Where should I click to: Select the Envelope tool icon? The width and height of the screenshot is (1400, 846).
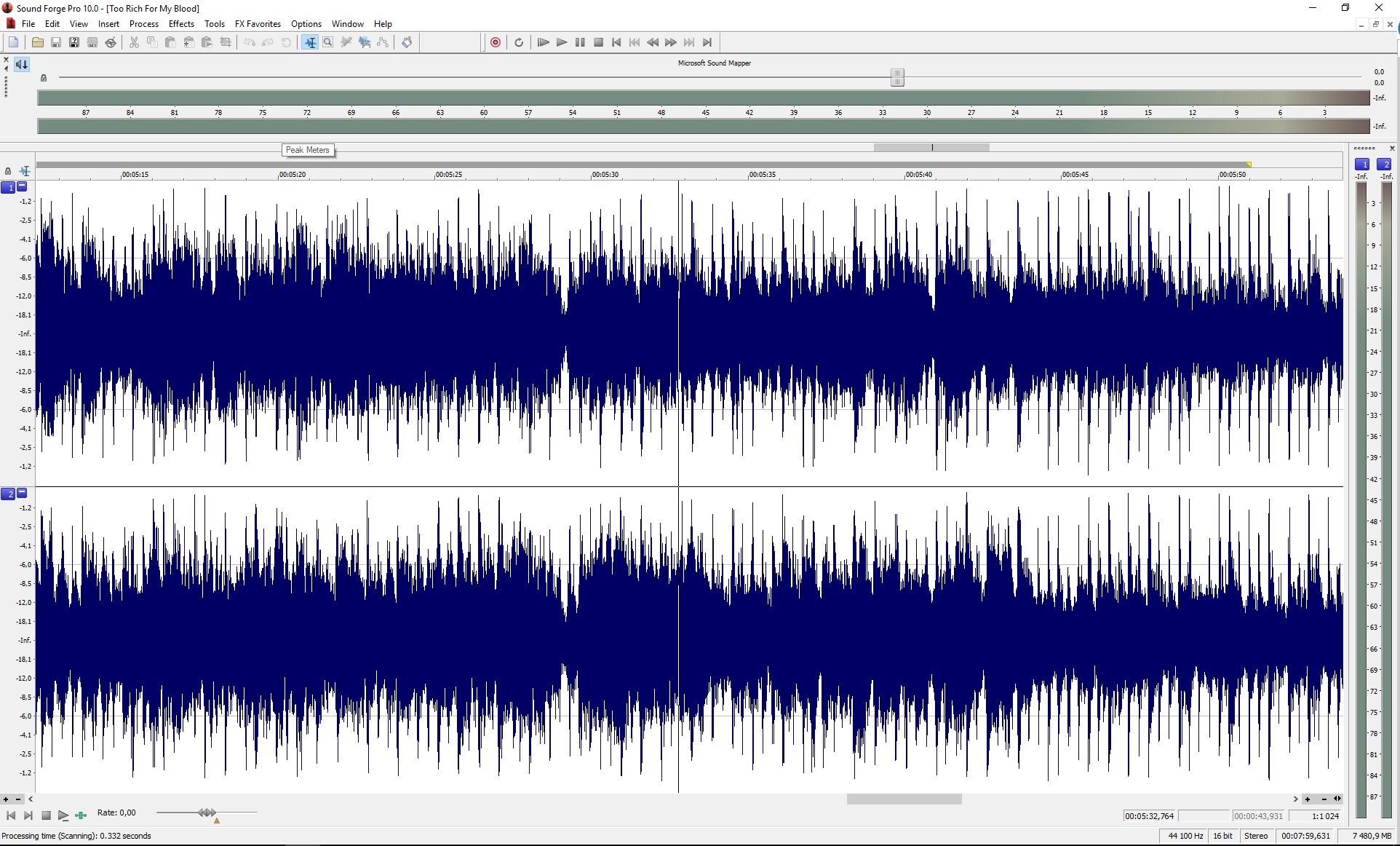(x=383, y=42)
